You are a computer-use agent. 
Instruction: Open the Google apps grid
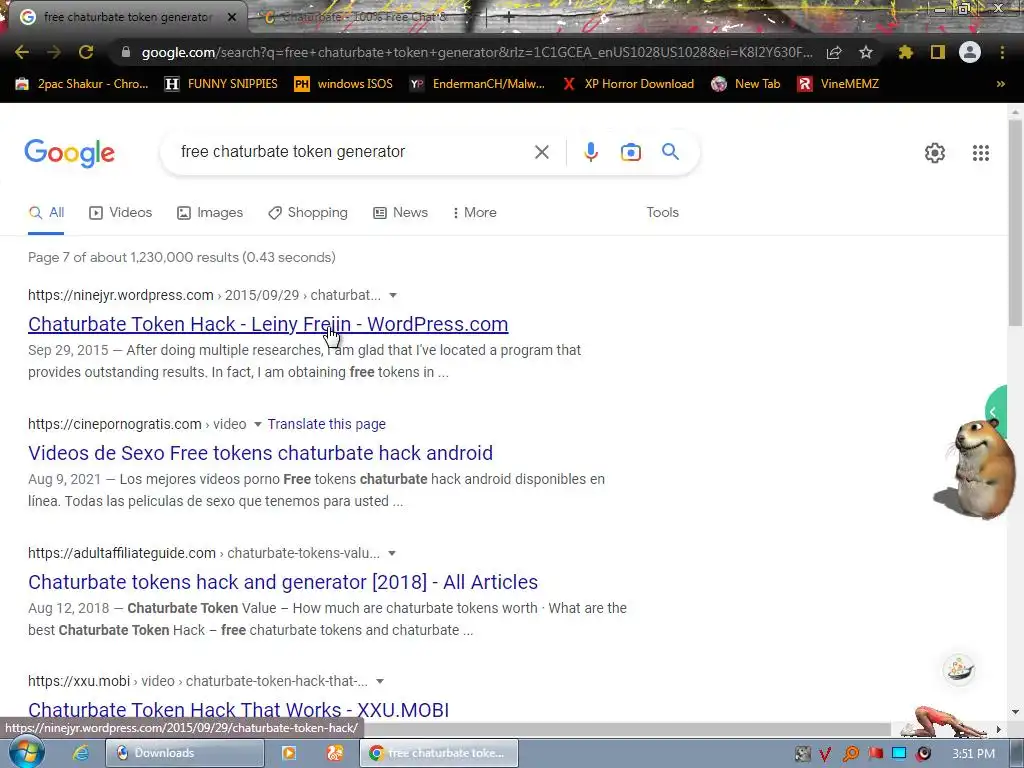point(980,153)
